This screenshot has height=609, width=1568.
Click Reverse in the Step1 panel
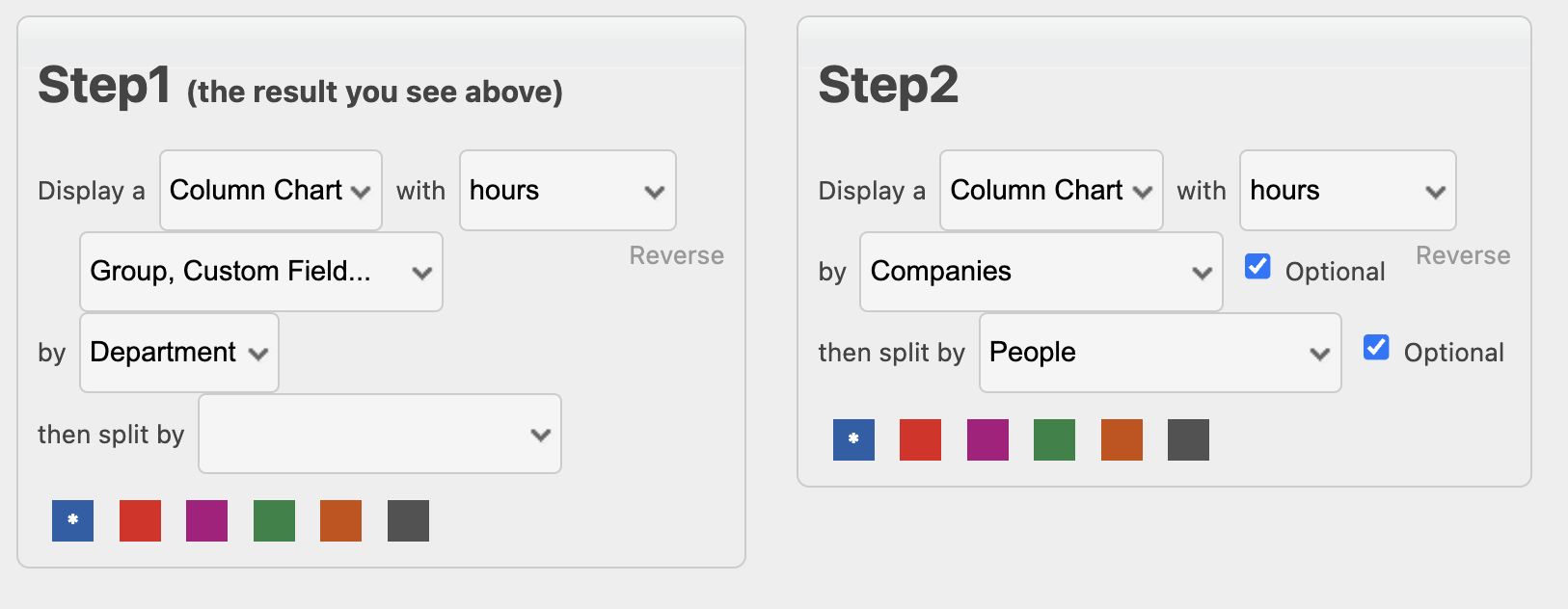pyautogui.click(x=676, y=254)
